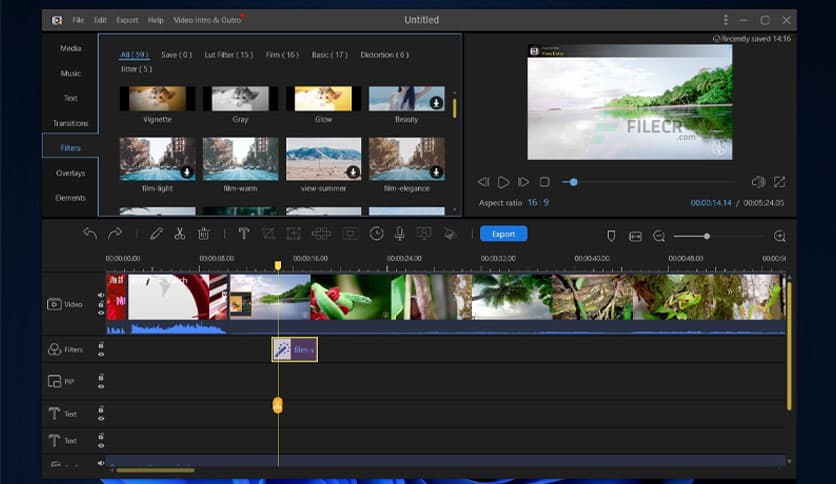Select the Split scissors tool
This screenshot has width=836, height=484.
179,234
